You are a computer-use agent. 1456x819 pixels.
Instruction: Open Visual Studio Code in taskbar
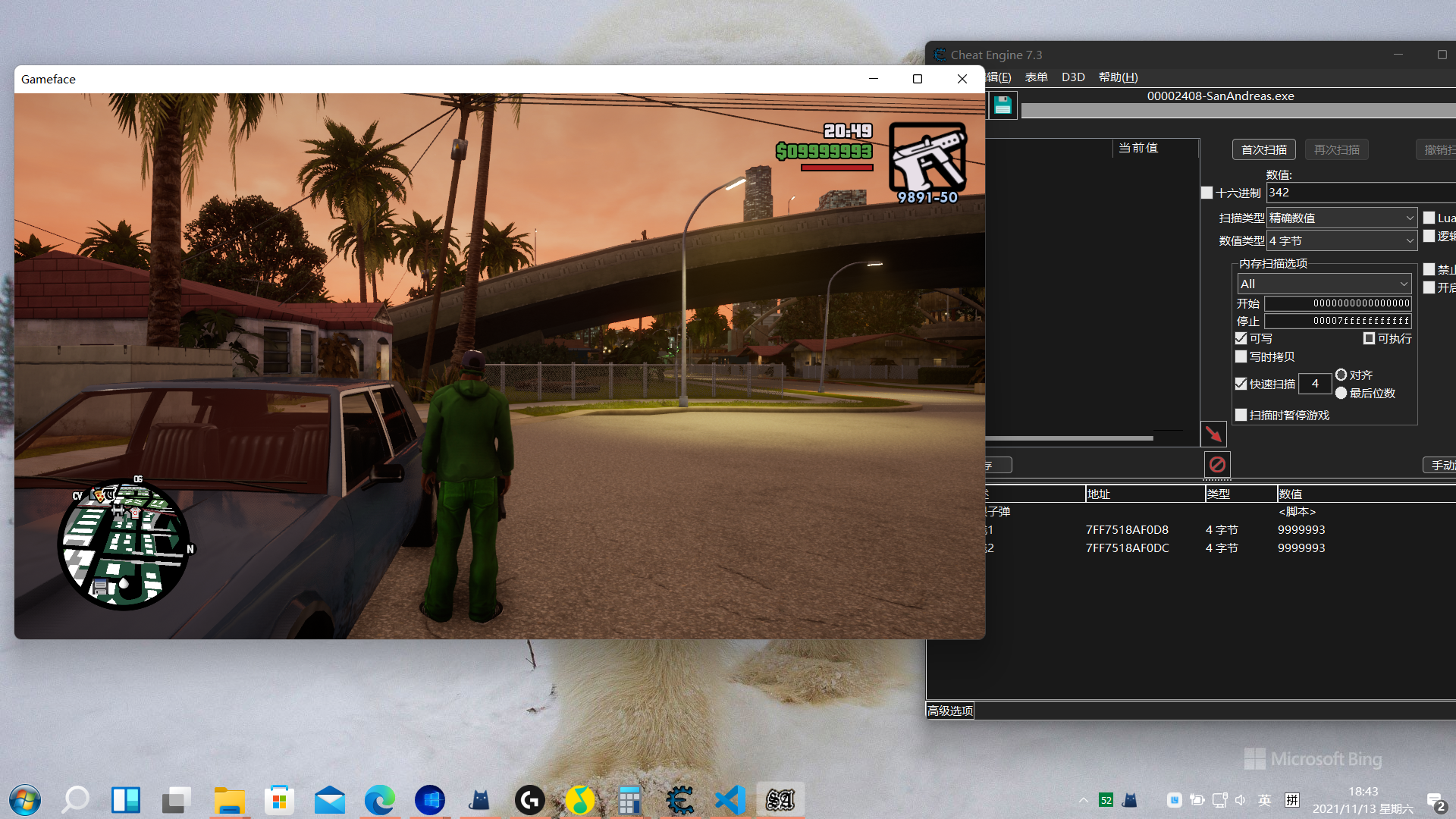click(x=730, y=800)
